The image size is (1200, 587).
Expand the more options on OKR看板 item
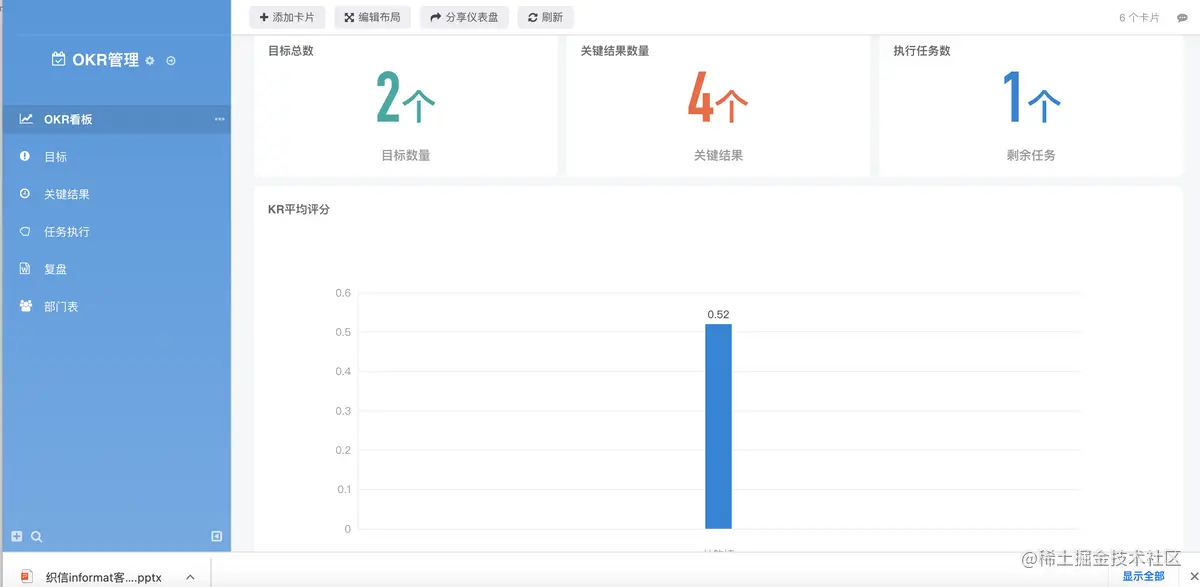pos(219,118)
